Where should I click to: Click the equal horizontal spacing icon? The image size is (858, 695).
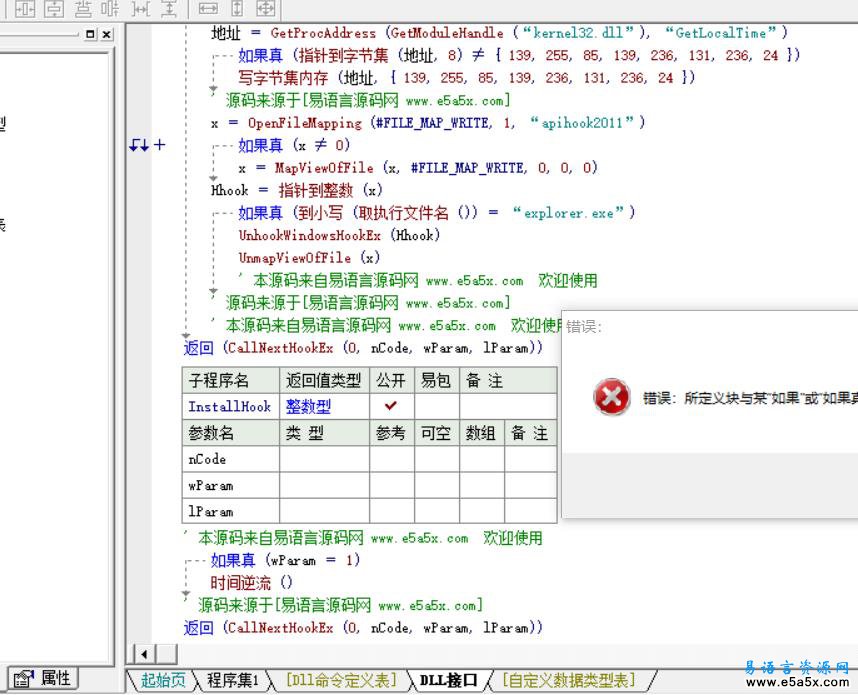(140, 10)
